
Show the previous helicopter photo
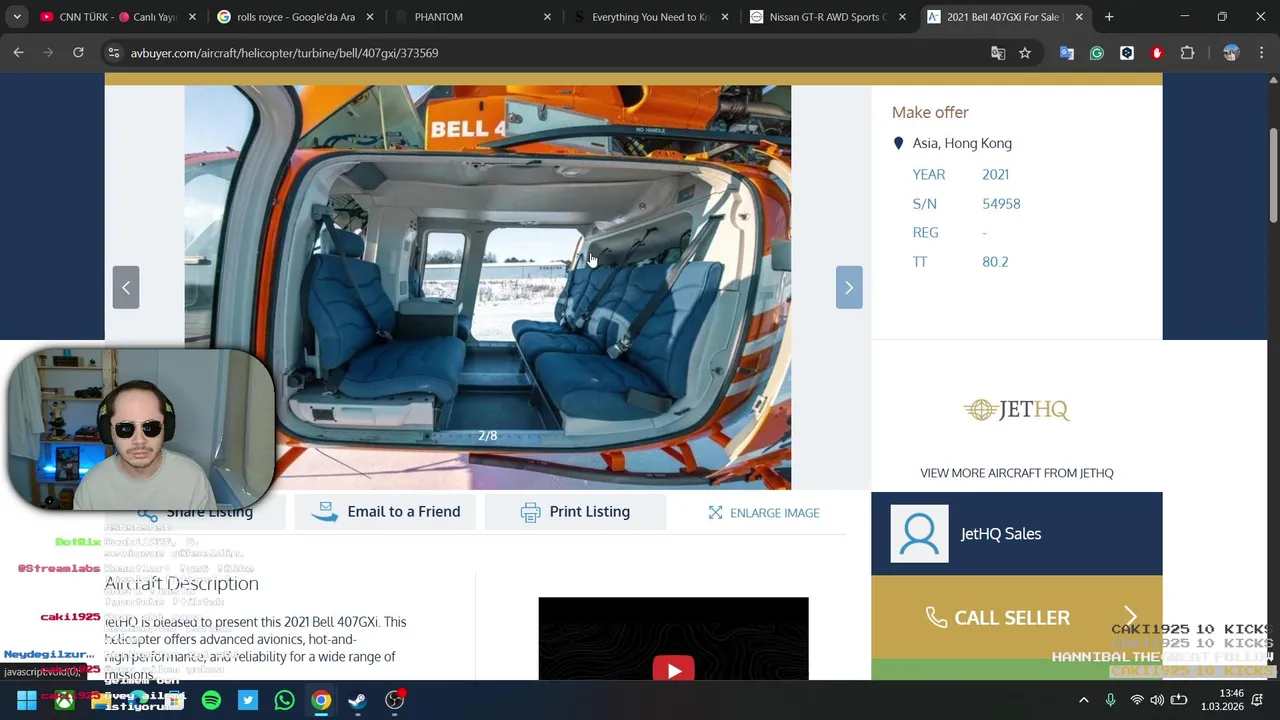pos(126,287)
